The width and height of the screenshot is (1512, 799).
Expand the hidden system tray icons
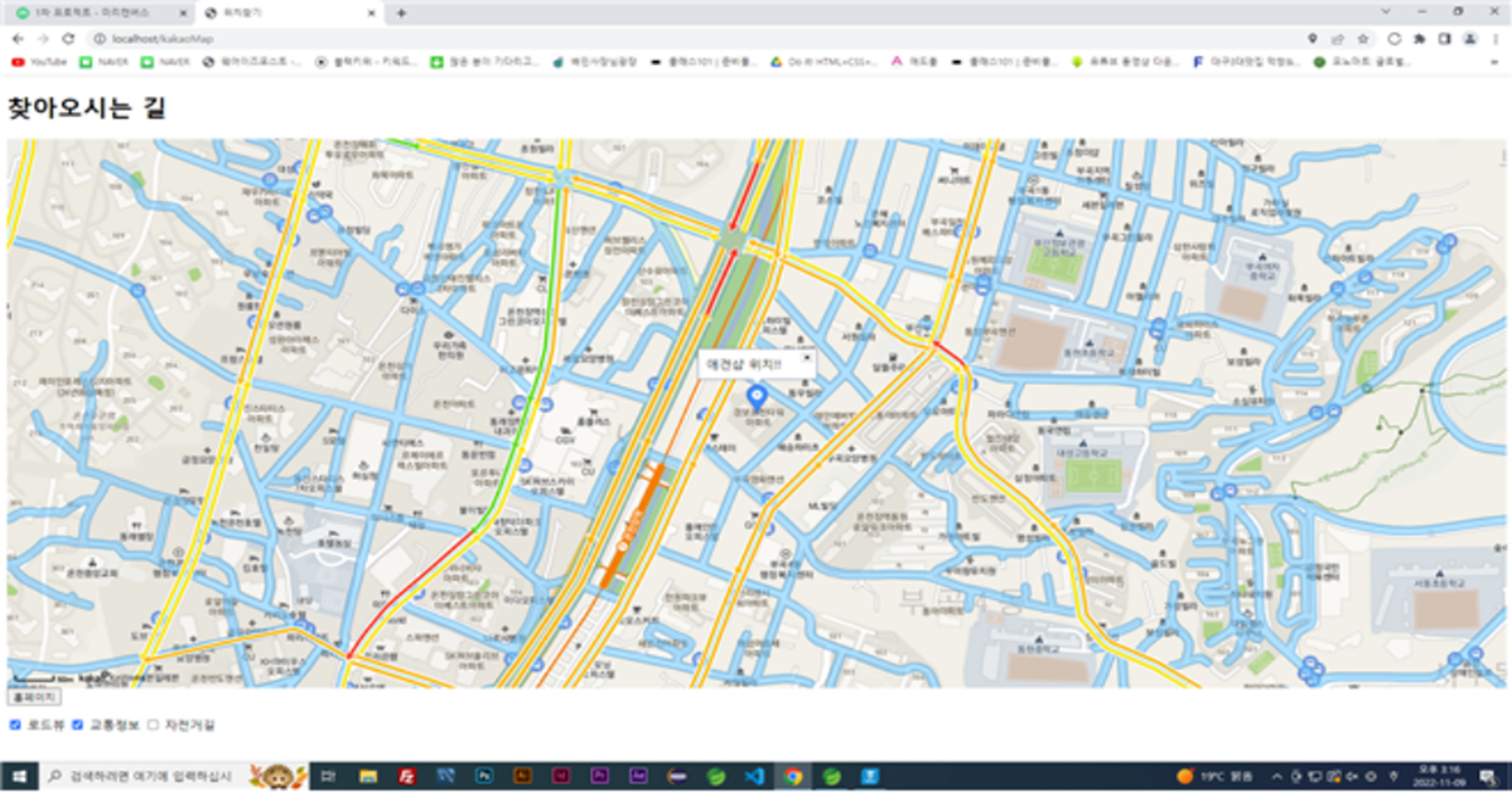(1277, 776)
